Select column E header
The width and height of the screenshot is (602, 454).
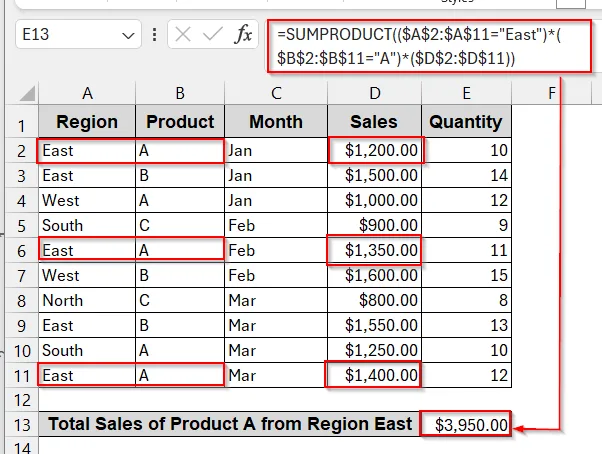[466, 93]
